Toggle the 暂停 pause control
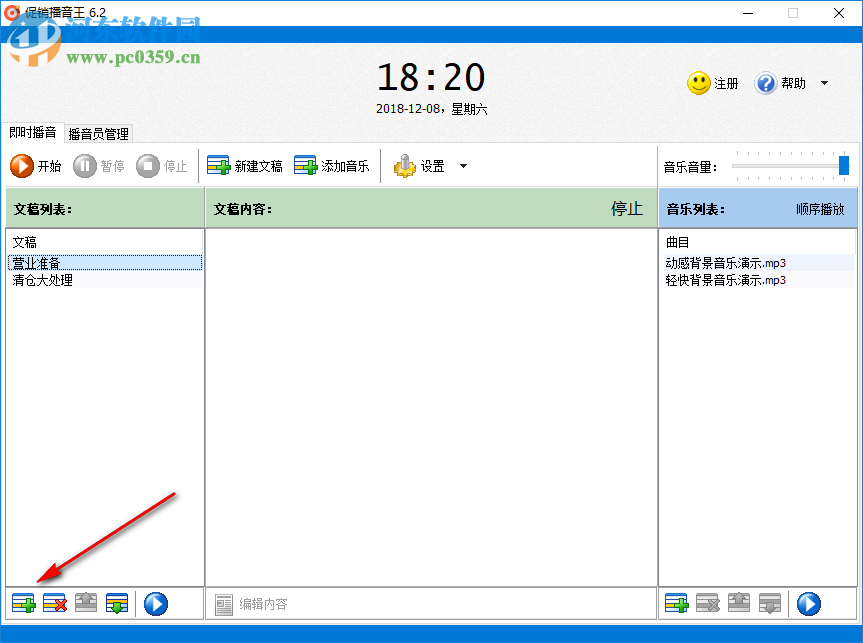The height and width of the screenshot is (643, 863). pyautogui.click(x=100, y=166)
